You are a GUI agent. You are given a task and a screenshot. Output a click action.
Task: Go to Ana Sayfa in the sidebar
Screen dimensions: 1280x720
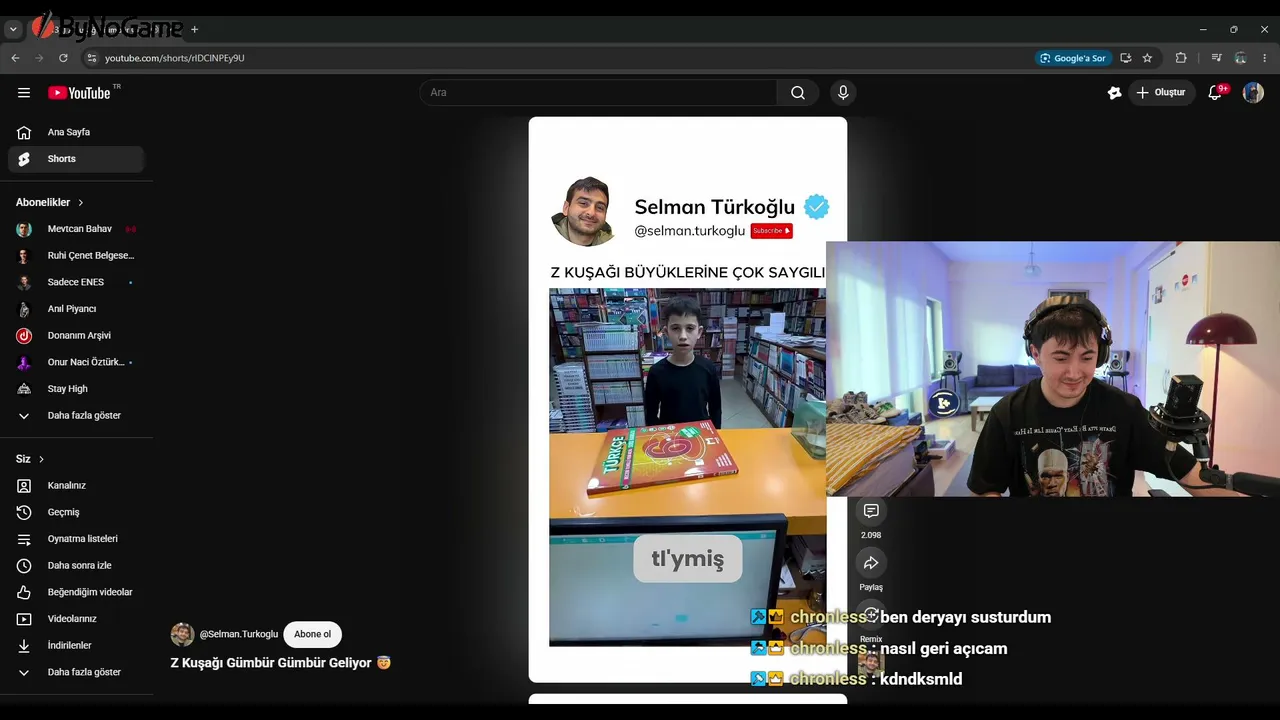click(77, 132)
